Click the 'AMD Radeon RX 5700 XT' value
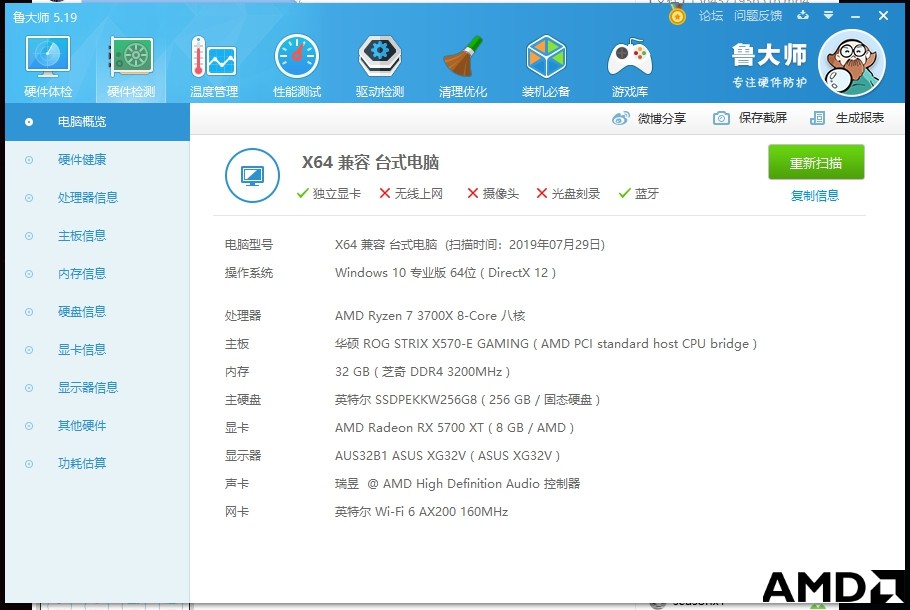 (409, 428)
